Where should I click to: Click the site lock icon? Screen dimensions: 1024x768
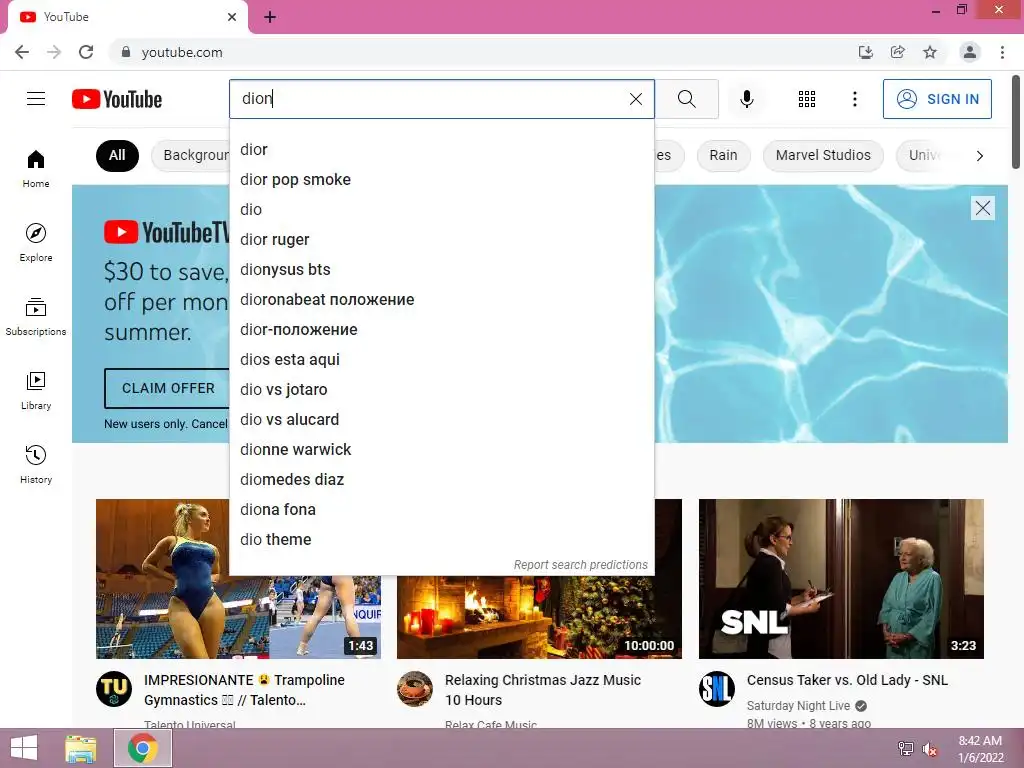[126, 52]
